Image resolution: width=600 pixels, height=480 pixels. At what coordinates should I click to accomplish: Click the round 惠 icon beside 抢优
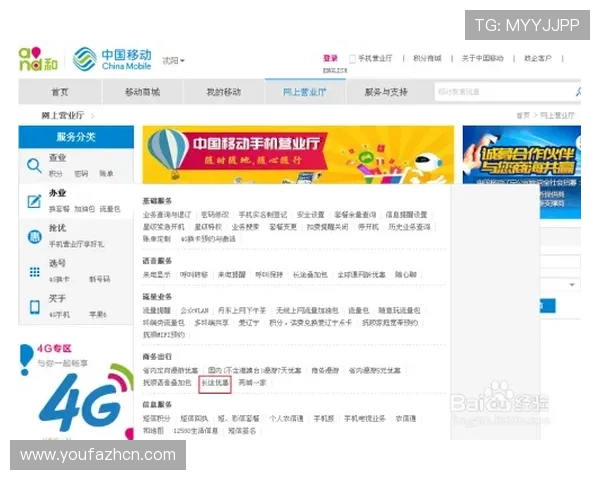(34, 237)
